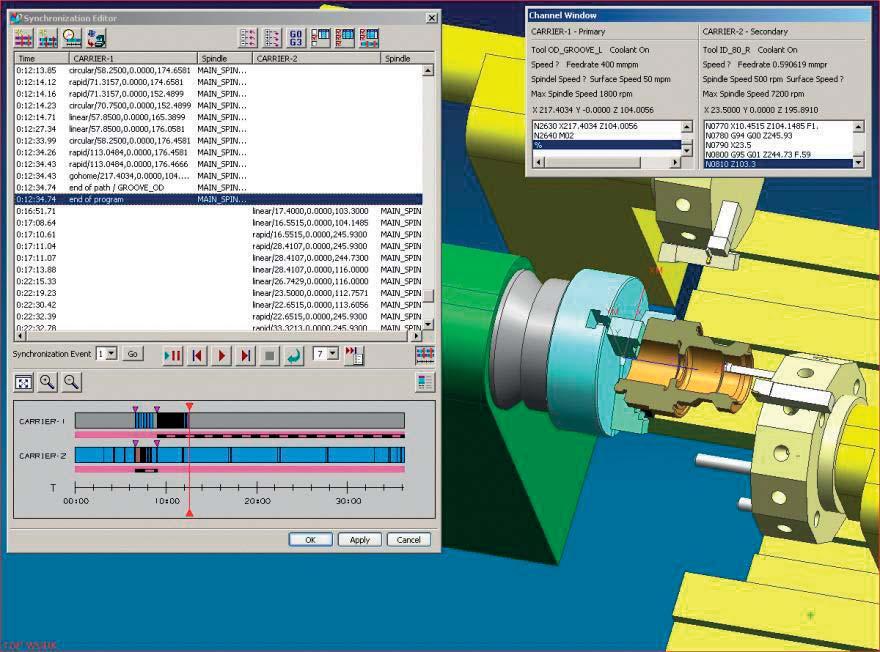
Task: Click the Go button
Action: (132, 354)
